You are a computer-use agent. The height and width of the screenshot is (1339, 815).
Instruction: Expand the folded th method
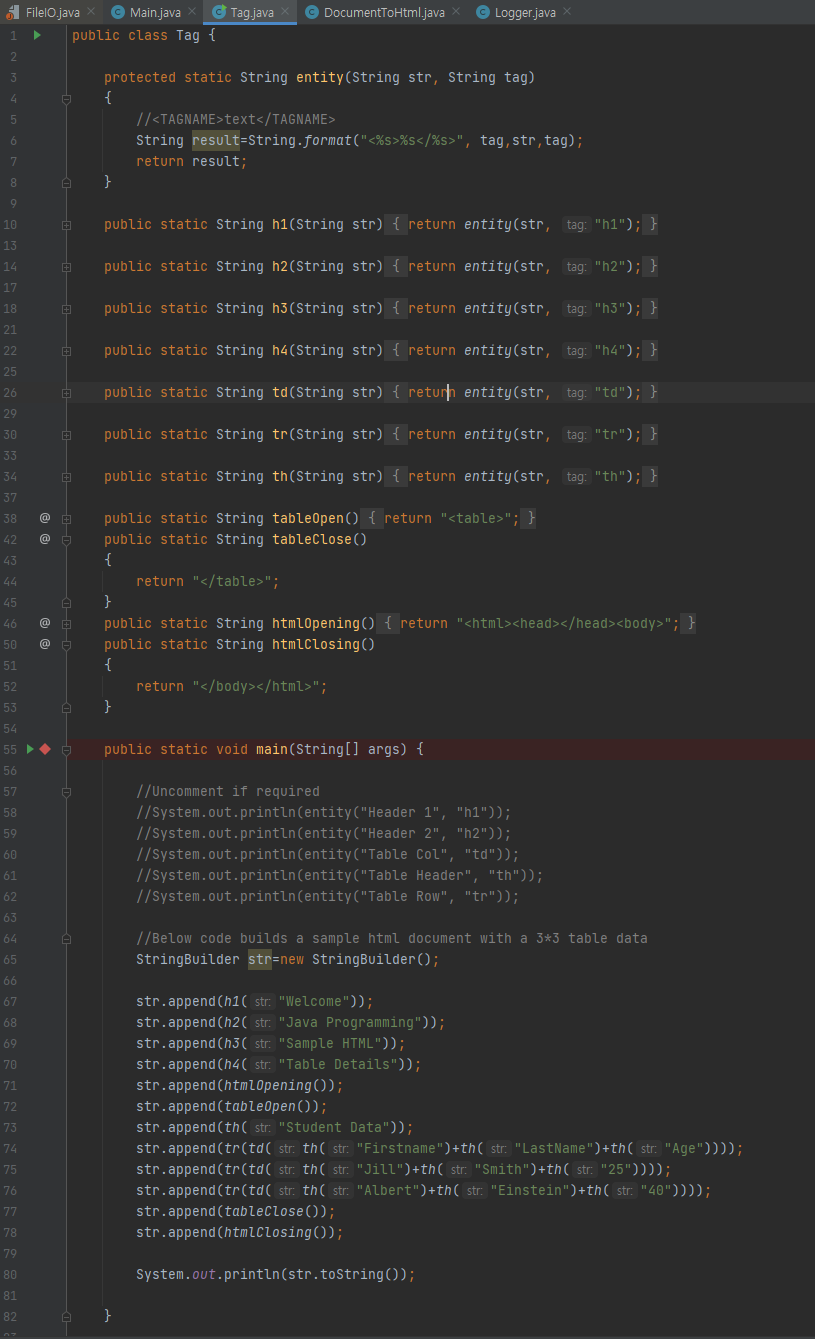point(66,475)
